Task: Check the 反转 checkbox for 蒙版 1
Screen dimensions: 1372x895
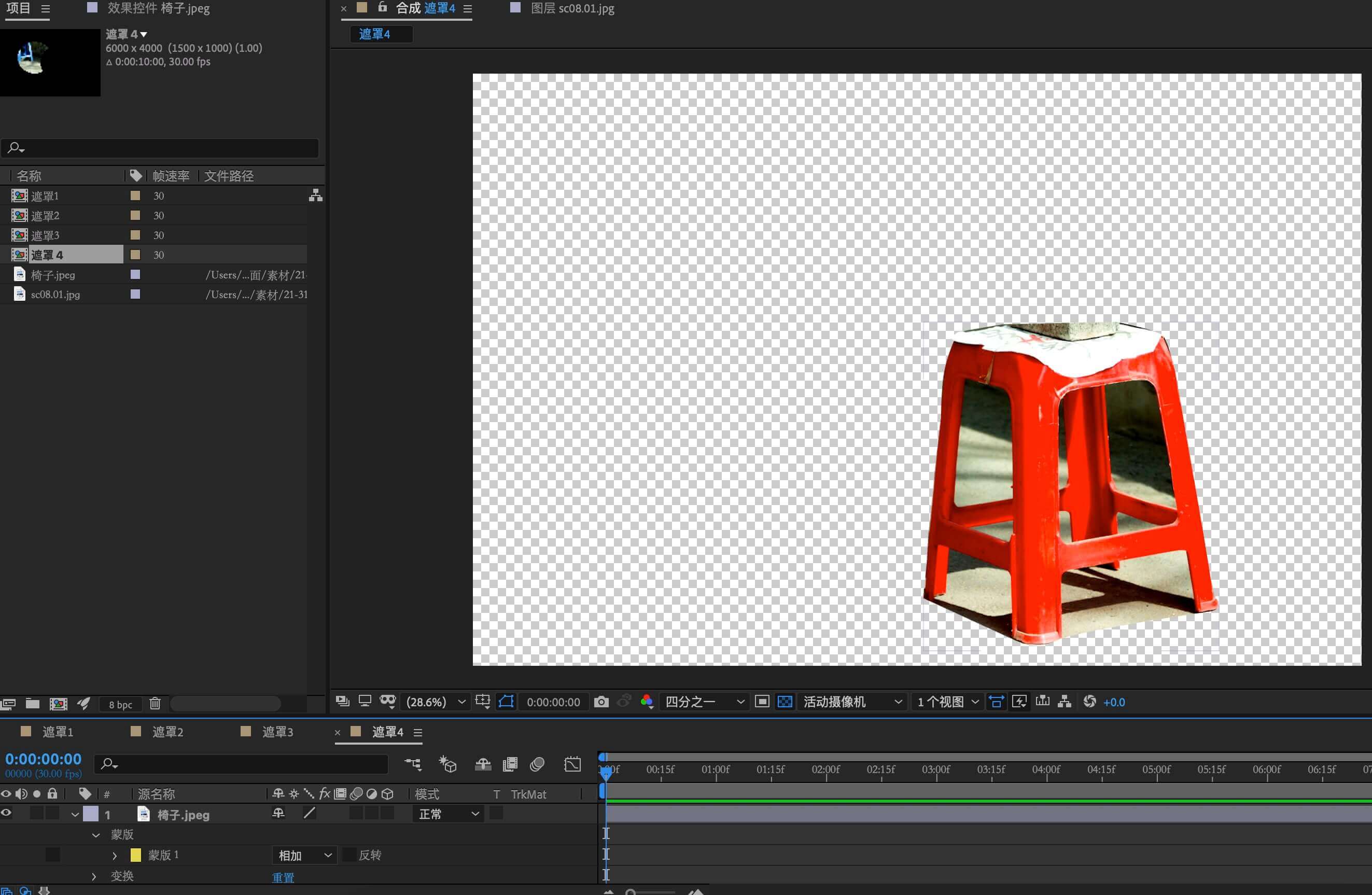Action: pyautogui.click(x=349, y=855)
